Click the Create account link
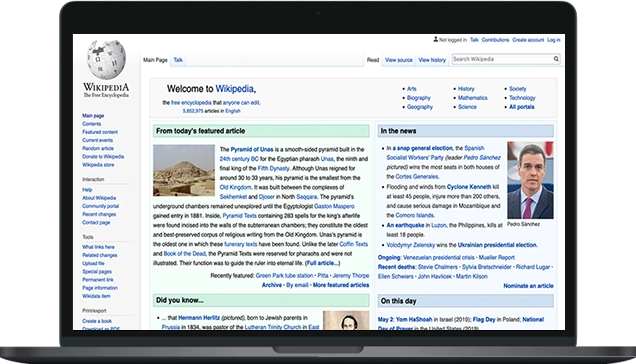This screenshot has width=636, height=364. (x=528, y=40)
